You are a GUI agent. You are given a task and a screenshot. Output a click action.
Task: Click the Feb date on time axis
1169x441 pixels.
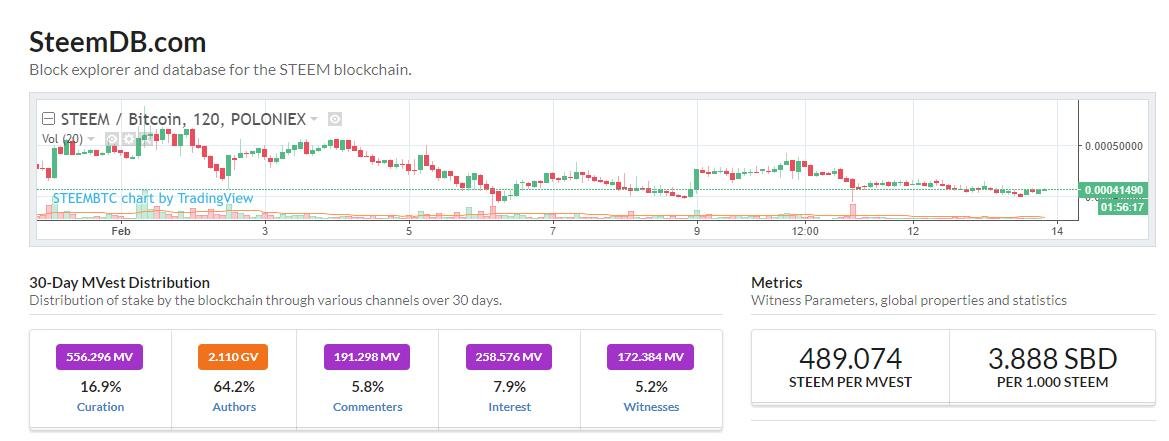121,232
